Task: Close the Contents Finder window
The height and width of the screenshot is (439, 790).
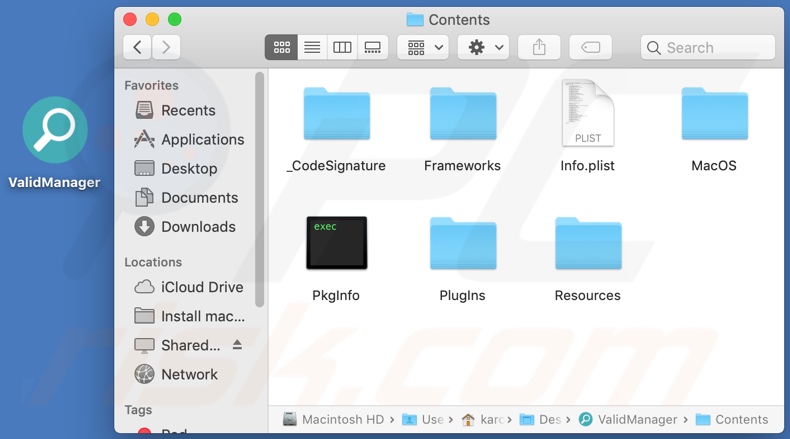Action: point(130,20)
